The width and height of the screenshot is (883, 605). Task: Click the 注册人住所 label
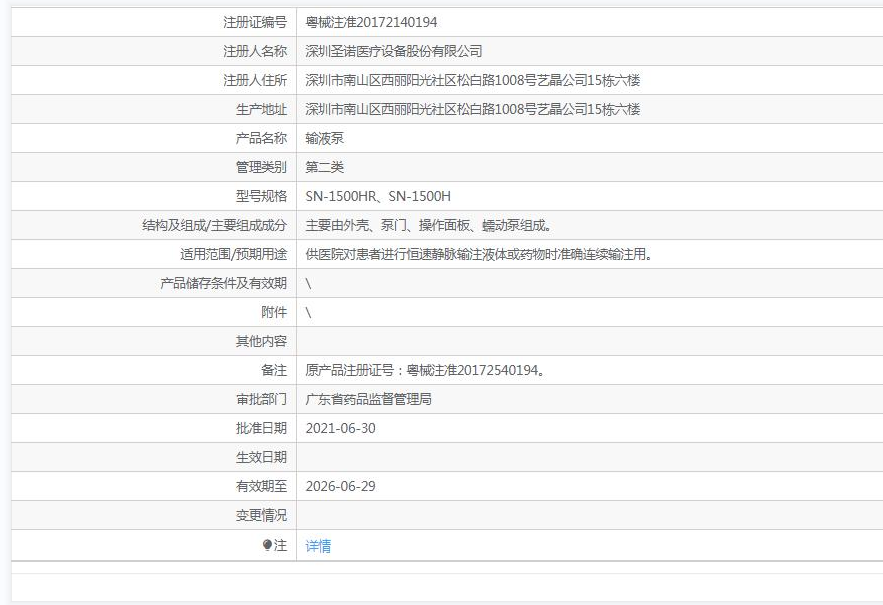(x=255, y=80)
